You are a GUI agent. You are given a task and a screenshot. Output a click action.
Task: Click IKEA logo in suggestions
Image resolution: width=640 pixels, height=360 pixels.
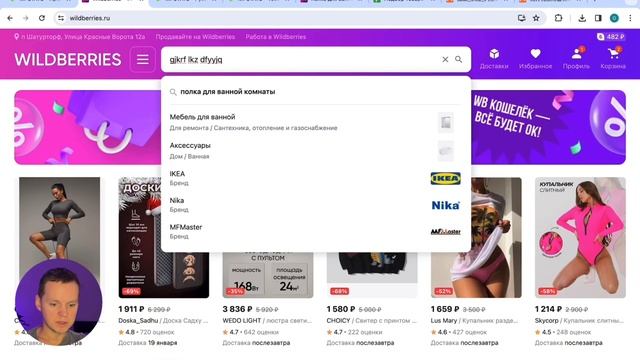click(x=445, y=178)
